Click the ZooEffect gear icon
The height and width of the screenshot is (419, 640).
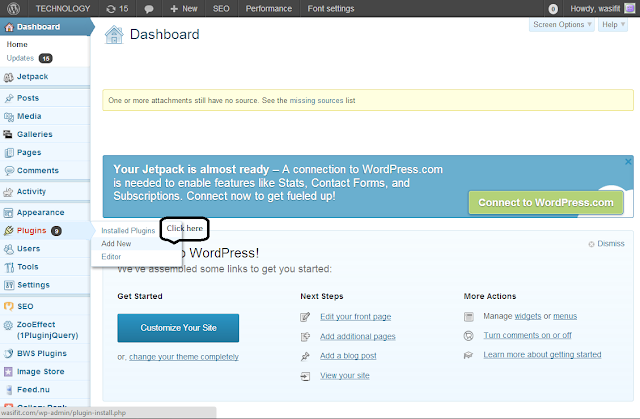pos(8,325)
